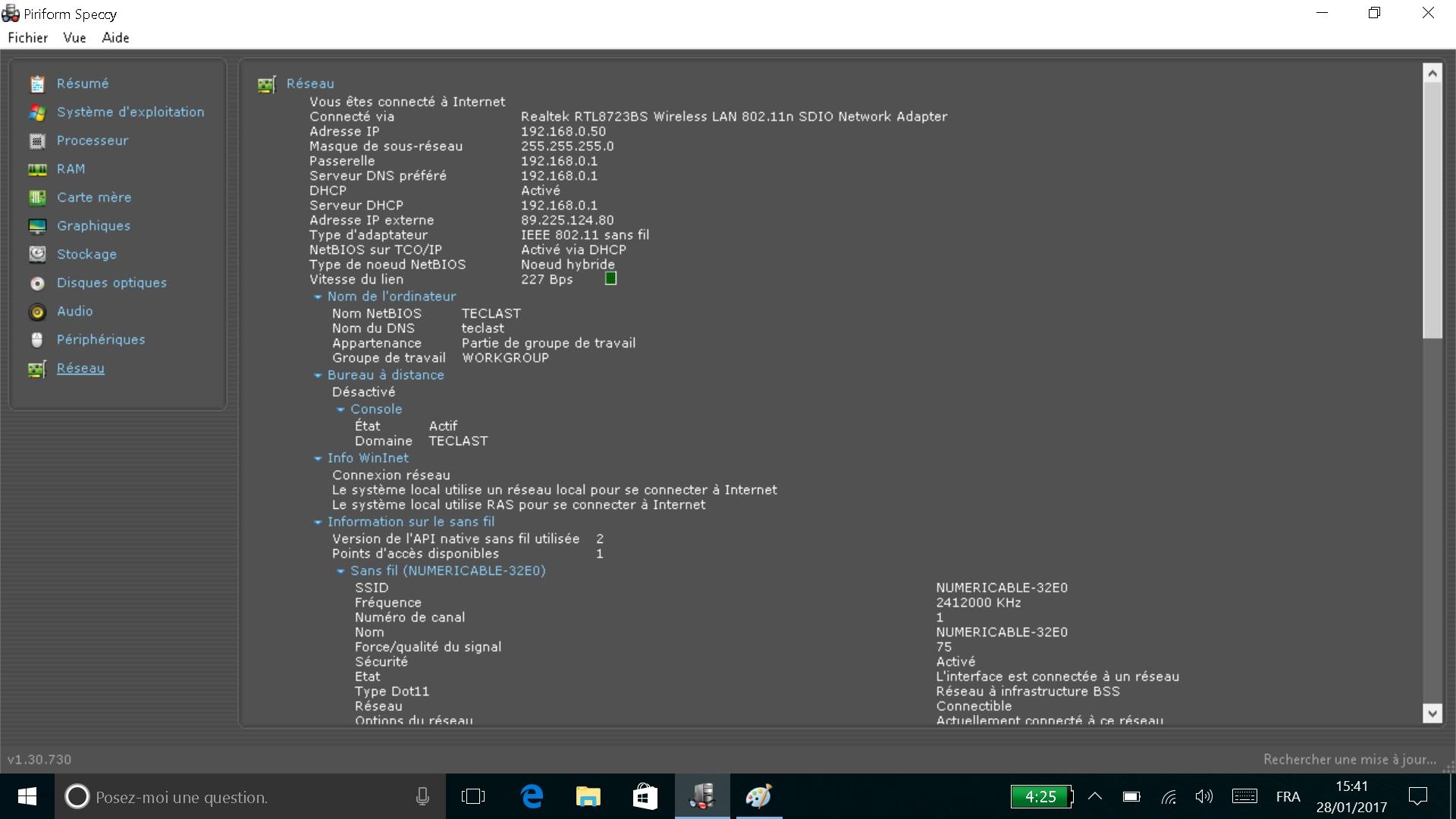Open the Périphériques mouse icon
The image size is (1456, 819).
pos(37,340)
